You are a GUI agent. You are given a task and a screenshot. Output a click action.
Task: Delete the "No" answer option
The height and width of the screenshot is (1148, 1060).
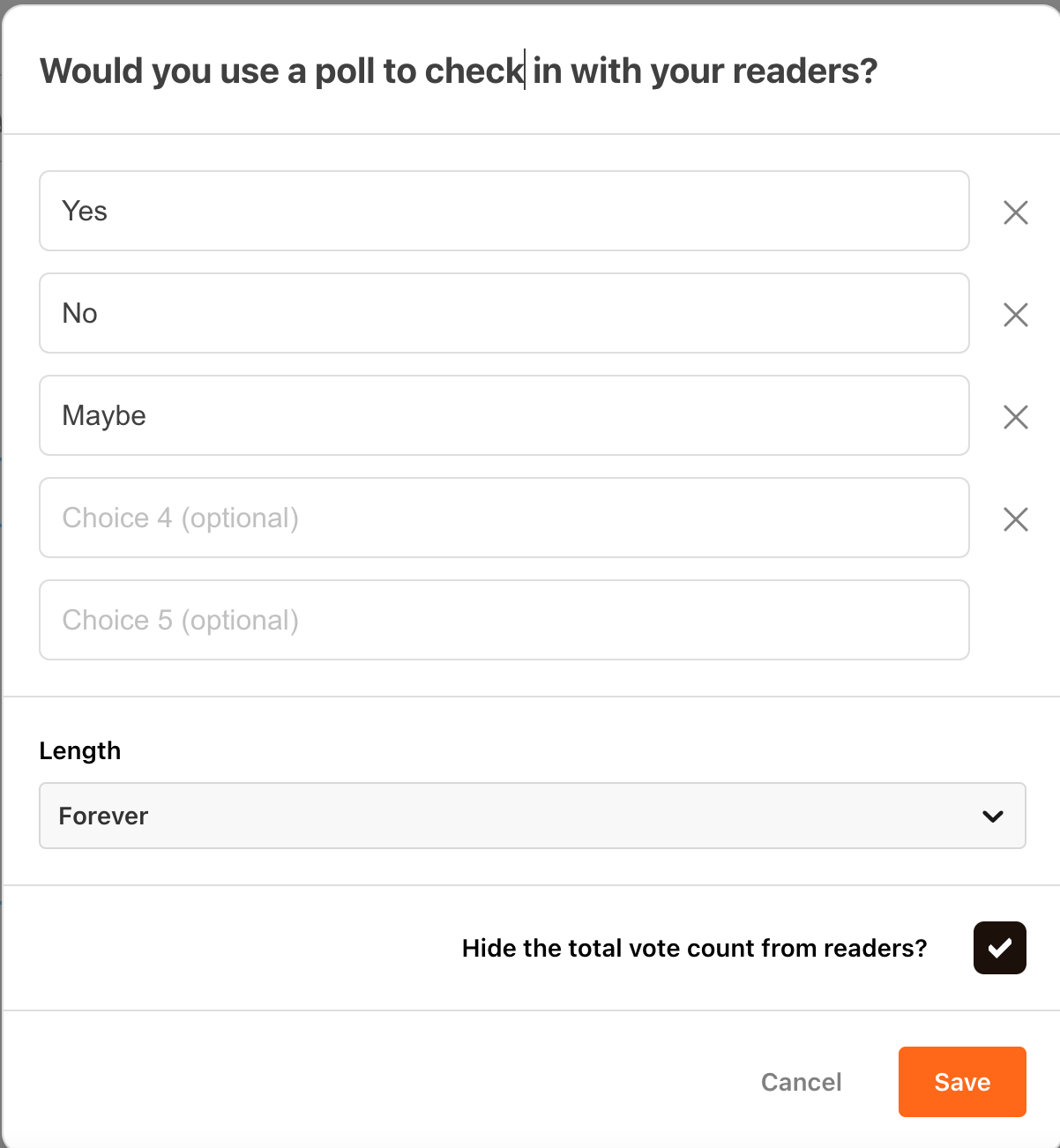point(1014,314)
